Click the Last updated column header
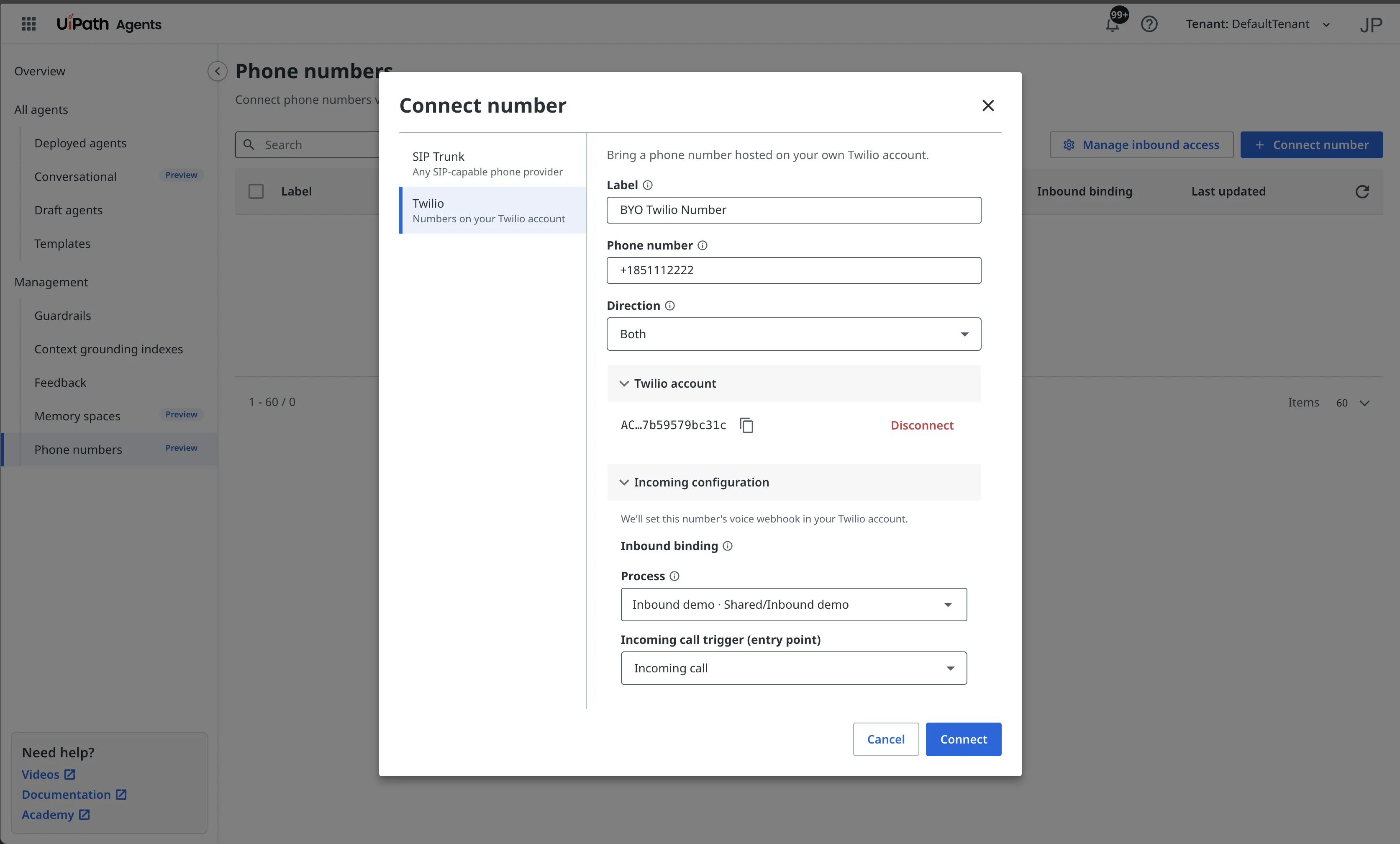1400x844 pixels. click(1228, 192)
